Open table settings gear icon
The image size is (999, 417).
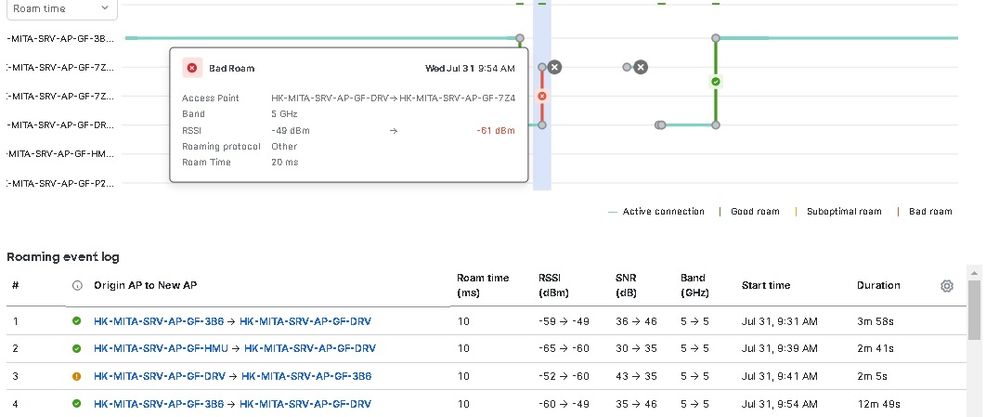coord(947,286)
